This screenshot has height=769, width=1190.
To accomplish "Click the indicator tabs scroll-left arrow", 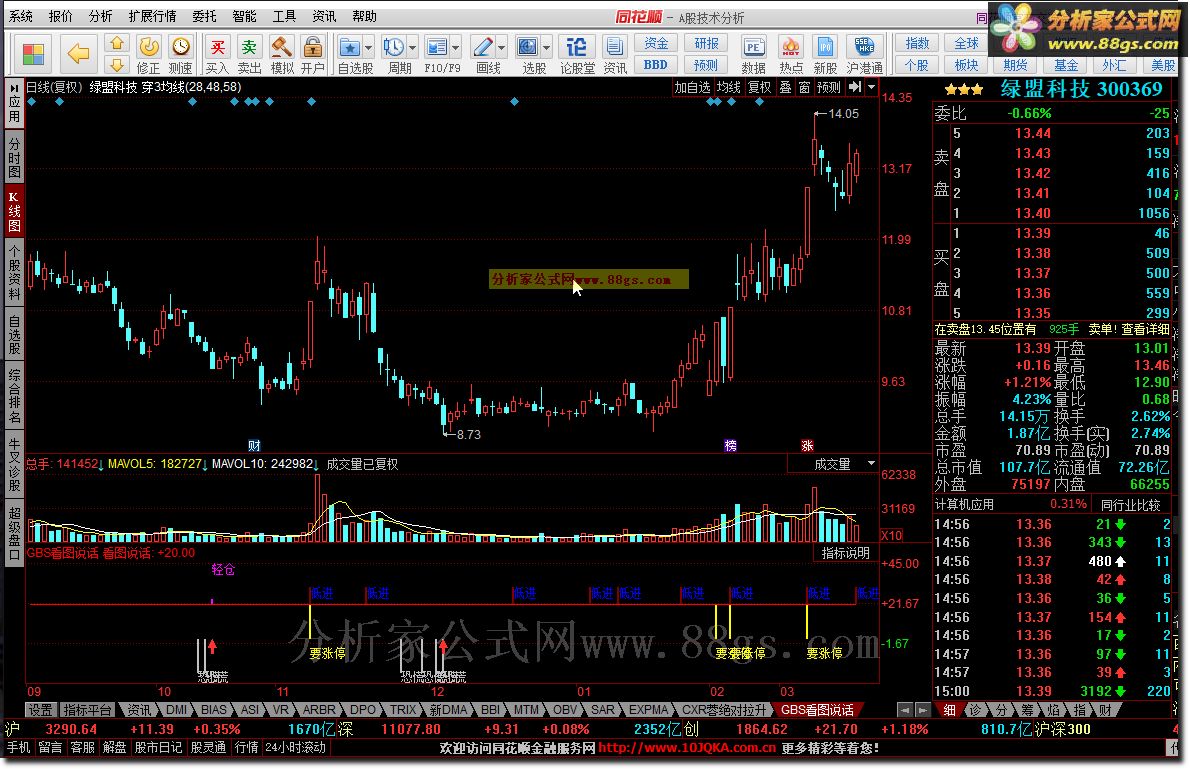I will pos(905,710).
